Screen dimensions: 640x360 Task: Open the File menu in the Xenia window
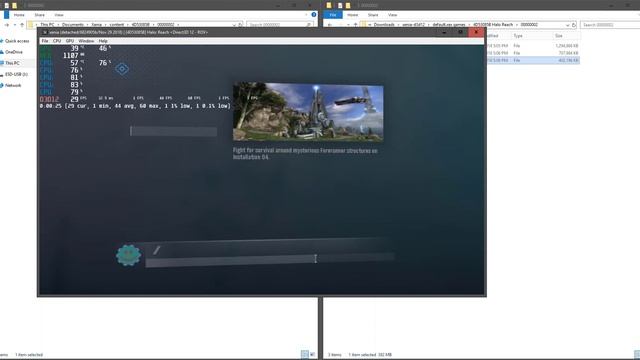(45, 41)
